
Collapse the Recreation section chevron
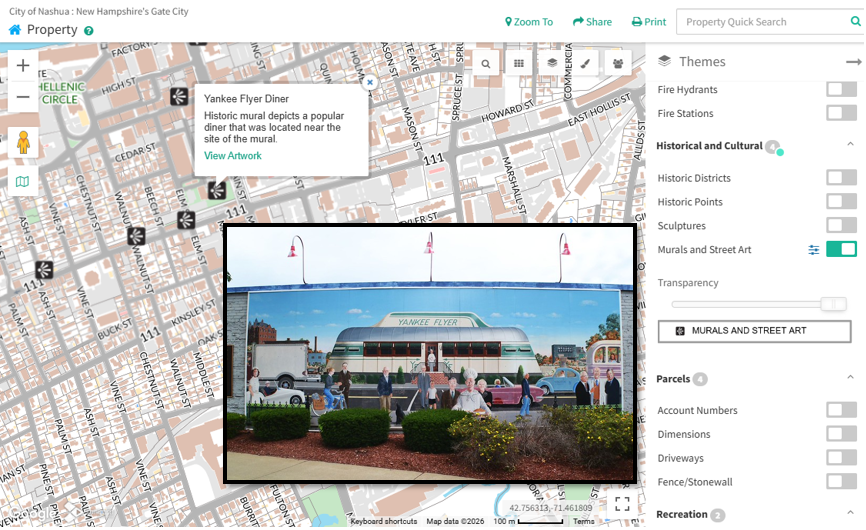coord(851,512)
